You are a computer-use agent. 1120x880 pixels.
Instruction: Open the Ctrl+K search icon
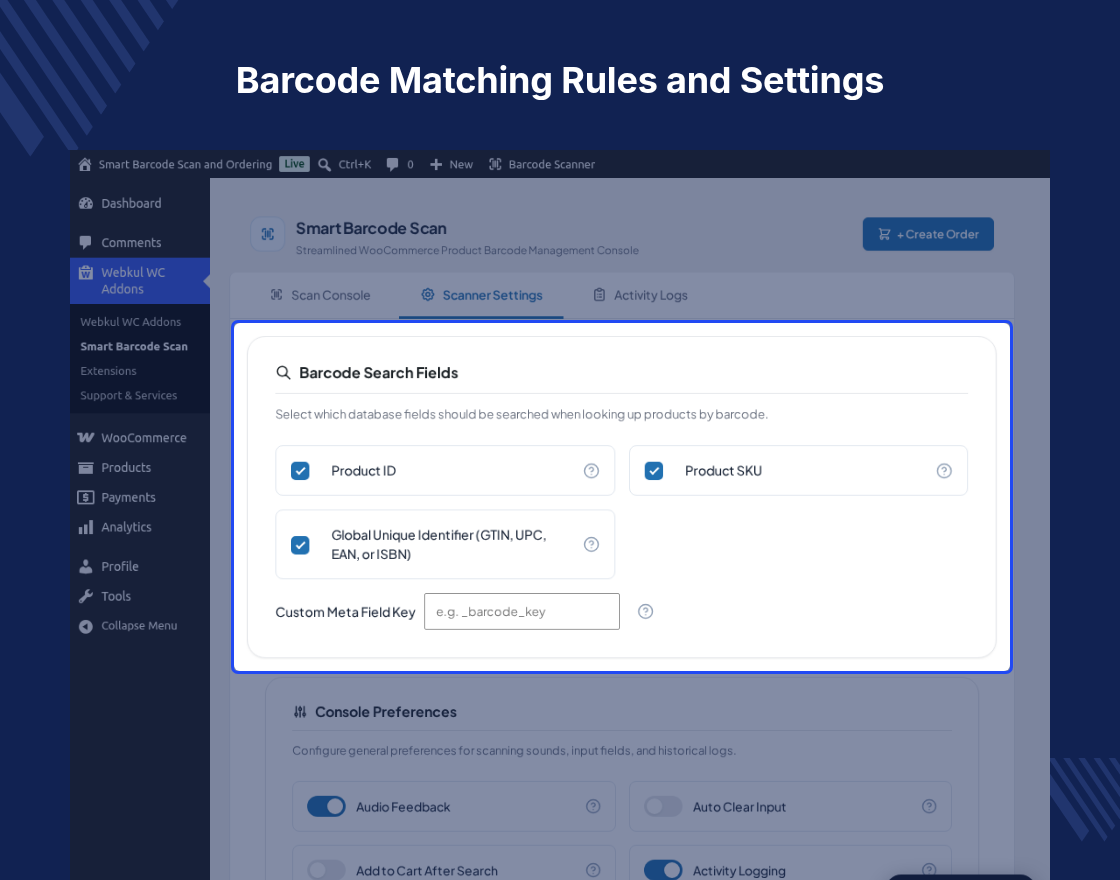[324, 165]
